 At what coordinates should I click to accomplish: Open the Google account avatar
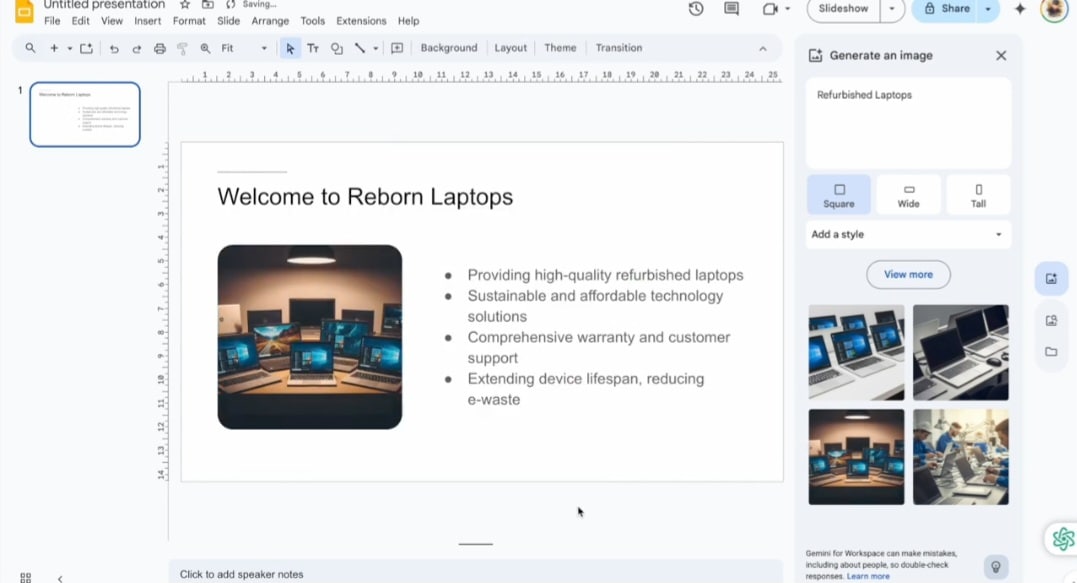click(1054, 10)
